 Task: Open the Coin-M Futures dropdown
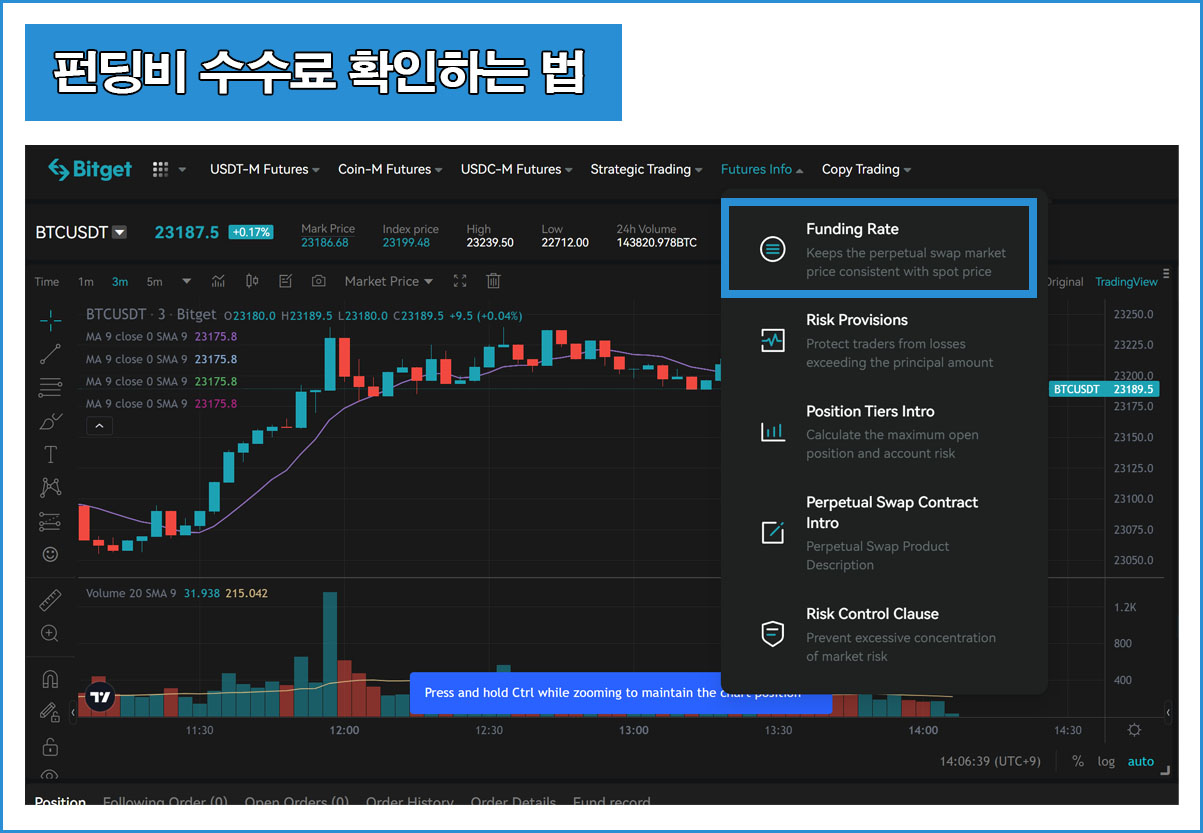391,170
